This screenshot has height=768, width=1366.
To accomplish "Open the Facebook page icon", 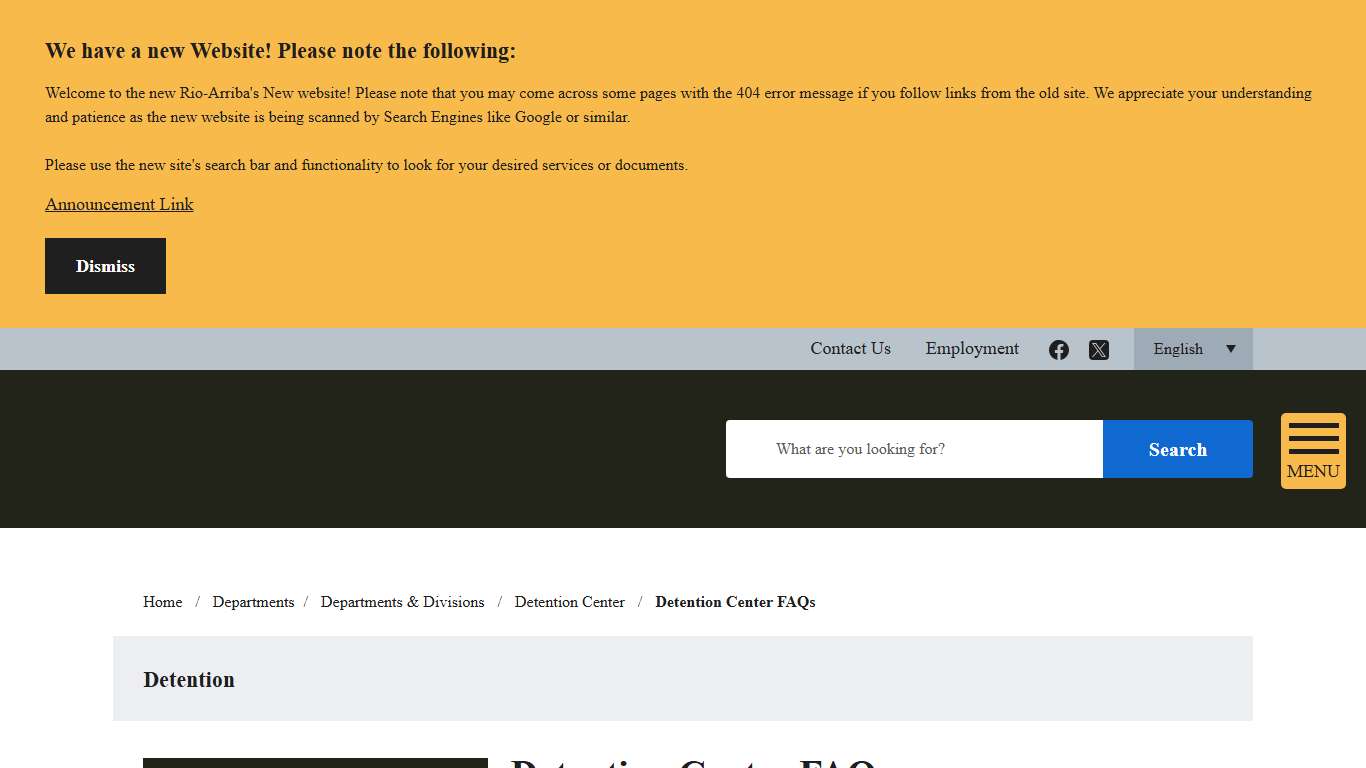I will point(1059,350).
